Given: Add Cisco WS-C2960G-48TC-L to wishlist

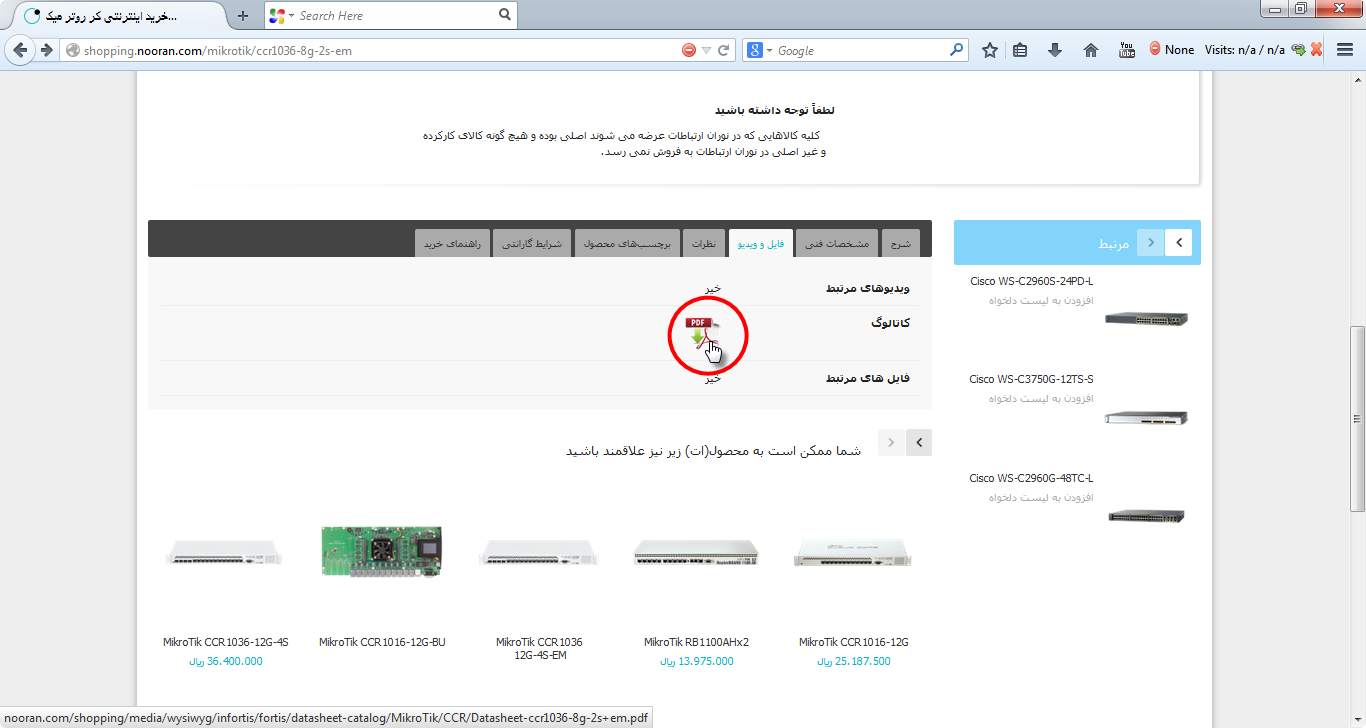Looking at the screenshot, I should click(x=1041, y=497).
